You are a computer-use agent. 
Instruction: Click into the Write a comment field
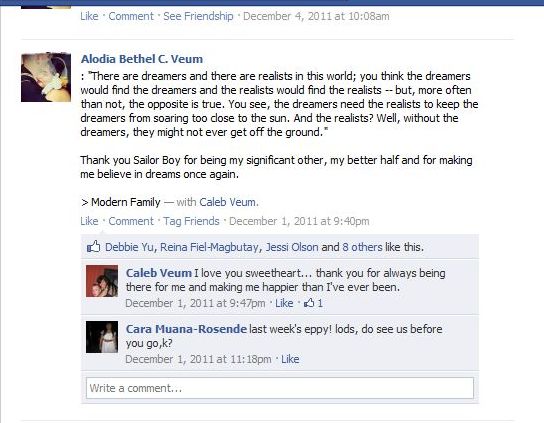280,388
